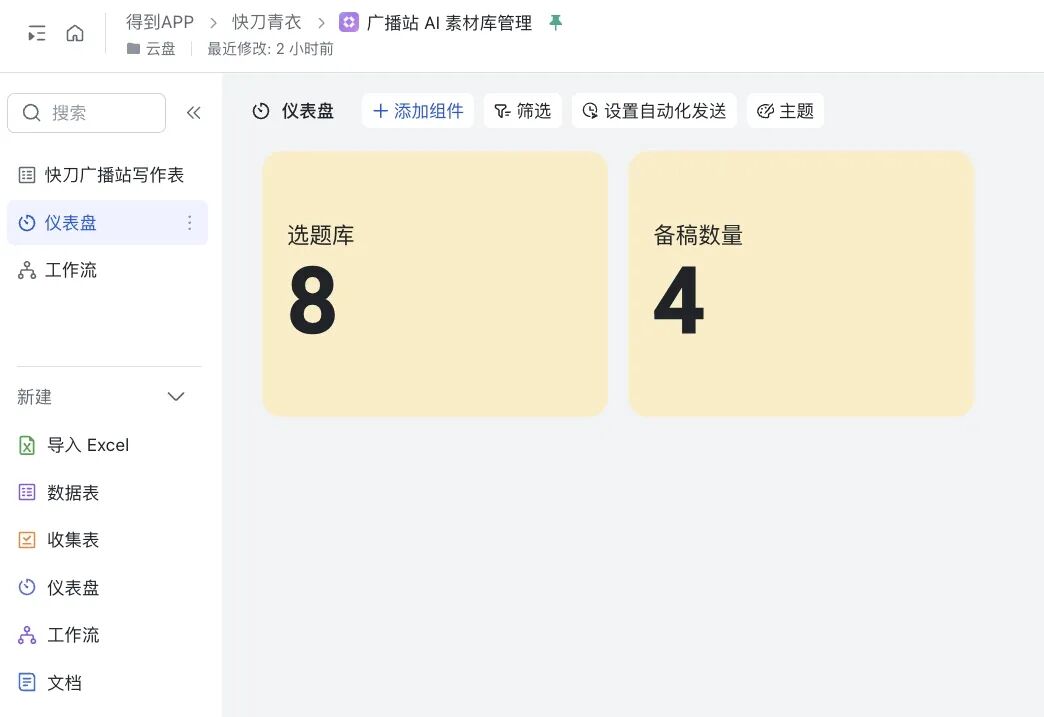
Task: Create a new 工作流 from 新建 list
Action: coord(59,635)
